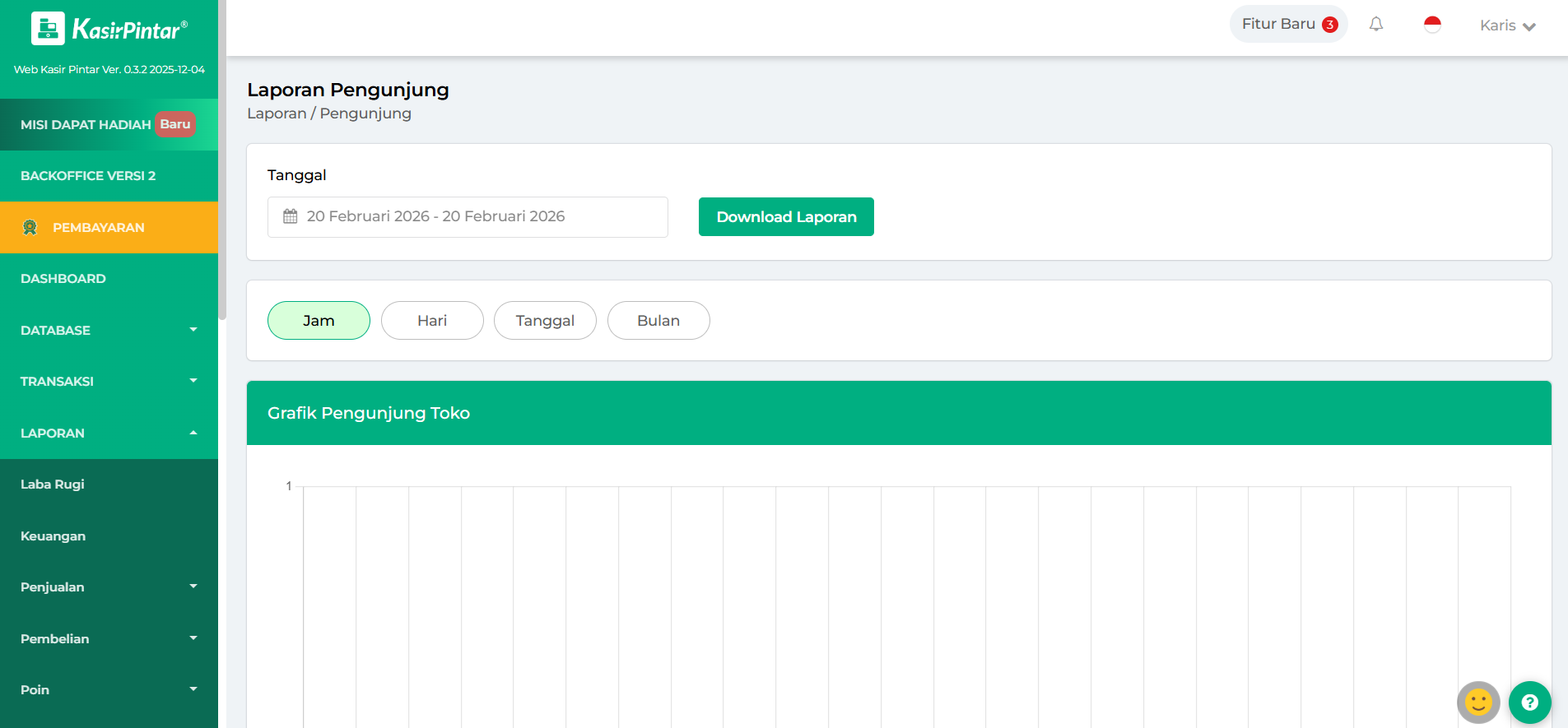This screenshot has height=728, width=1568.
Task: Go to Dashboard in sidebar
Action: click(63, 279)
